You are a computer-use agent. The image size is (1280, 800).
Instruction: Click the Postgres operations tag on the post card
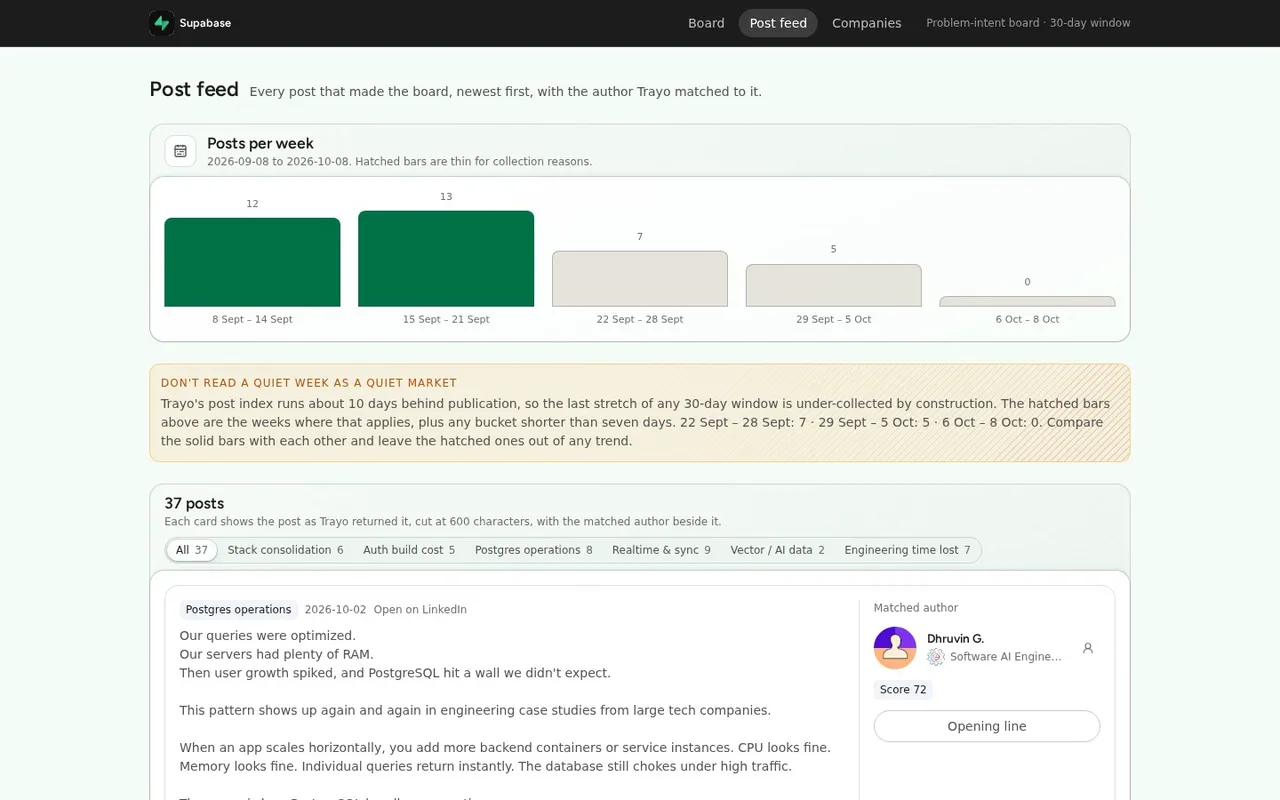click(x=238, y=610)
